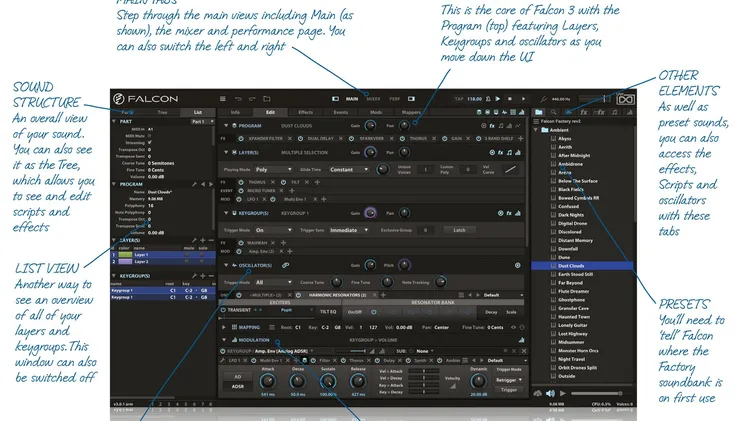Click the Unison Voices value field
The image size is (750, 421).
pyautogui.click(x=425, y=169)
